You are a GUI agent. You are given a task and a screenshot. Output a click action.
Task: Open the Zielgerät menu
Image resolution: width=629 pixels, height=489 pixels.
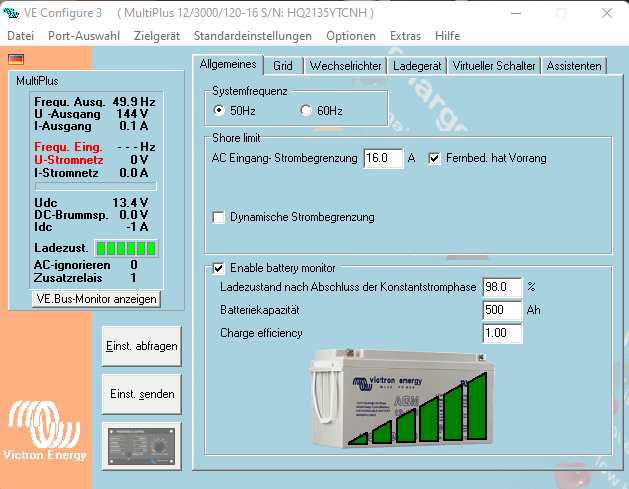pos(157,36)
